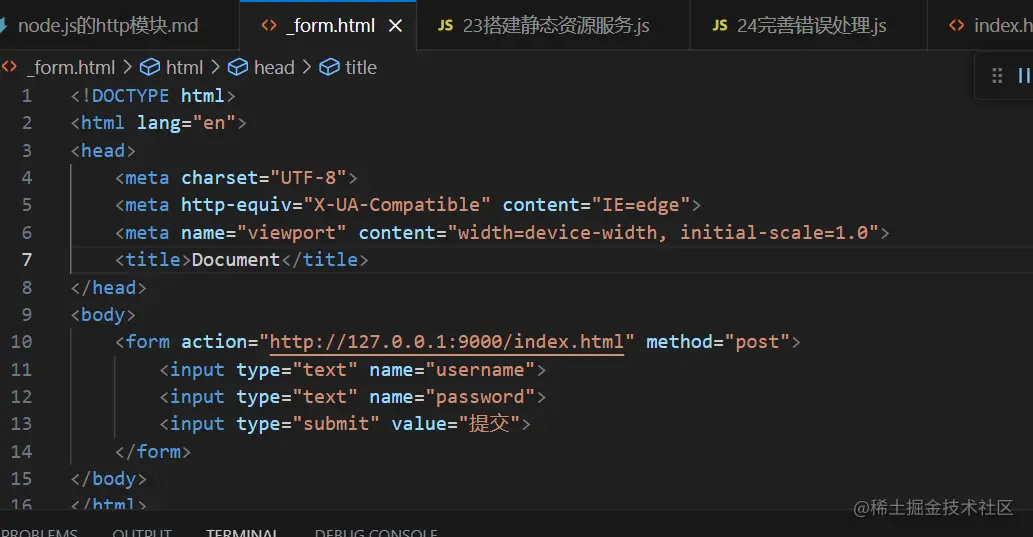This screenshot has width=1033, height=537.
Task: Click the "提交" value on line 13
Action: click(x=489, y=424)
